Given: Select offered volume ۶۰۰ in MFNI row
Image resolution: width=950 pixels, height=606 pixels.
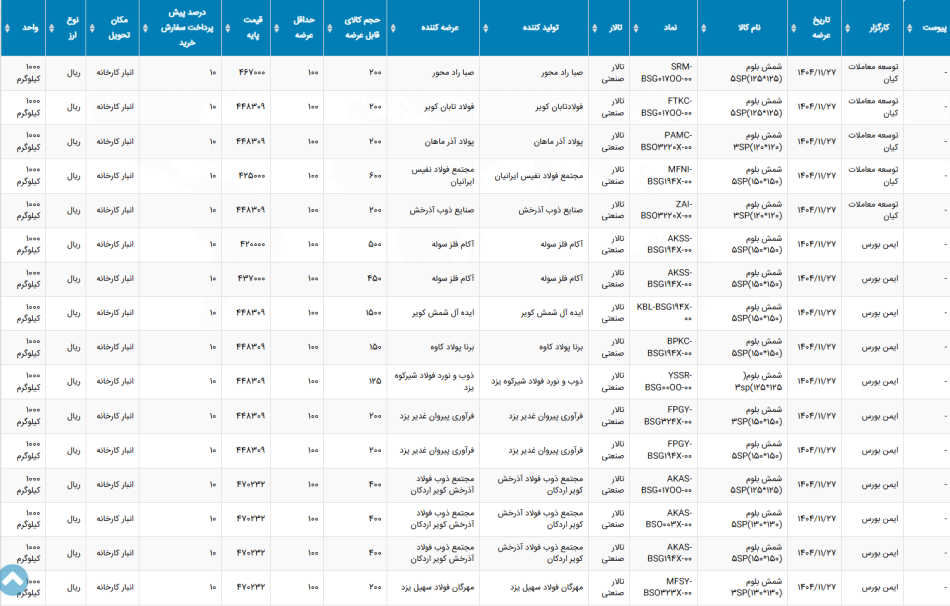Looking at the screenshot, I should pos(375,176).
